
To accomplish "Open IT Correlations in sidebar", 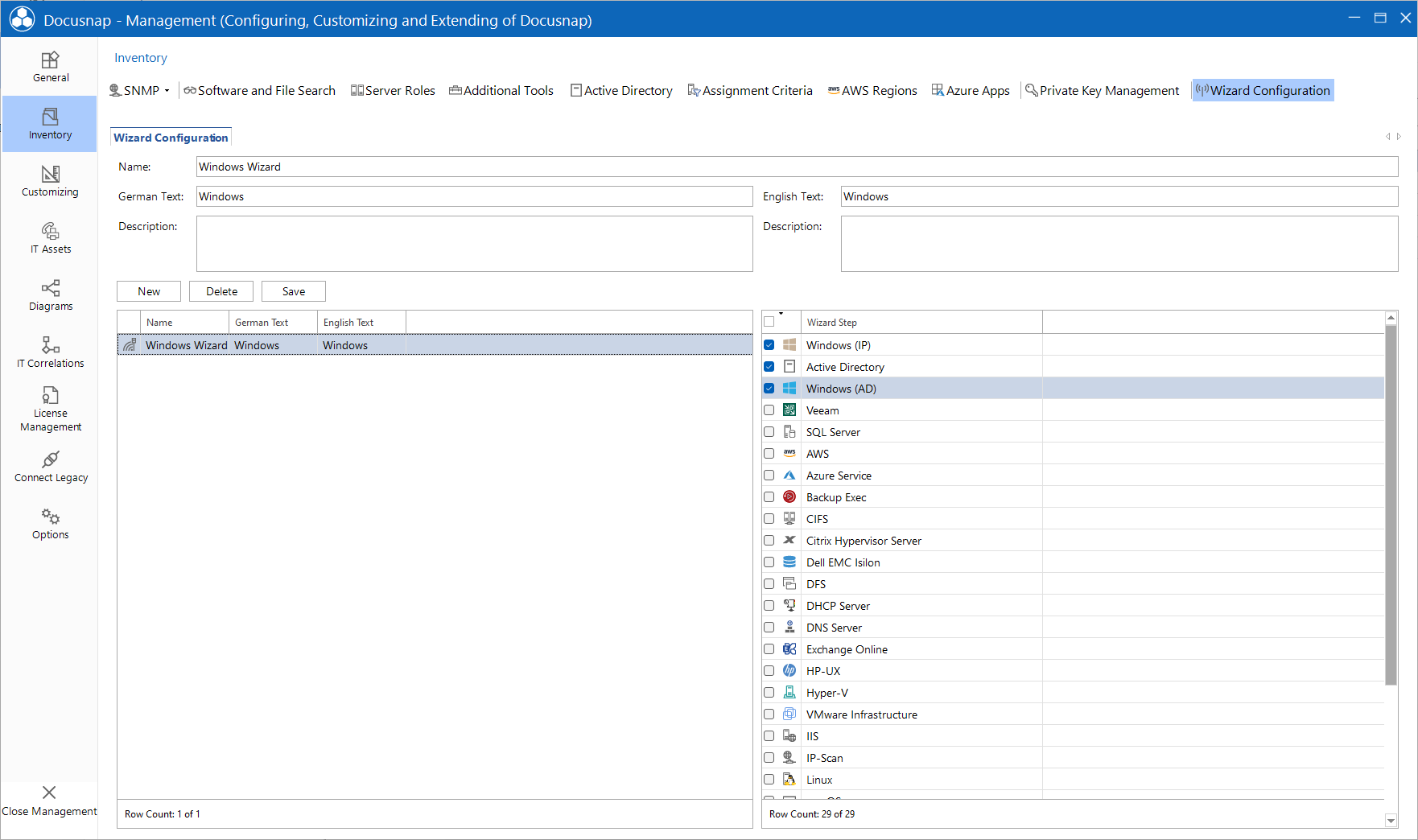I will coord(50,352).
